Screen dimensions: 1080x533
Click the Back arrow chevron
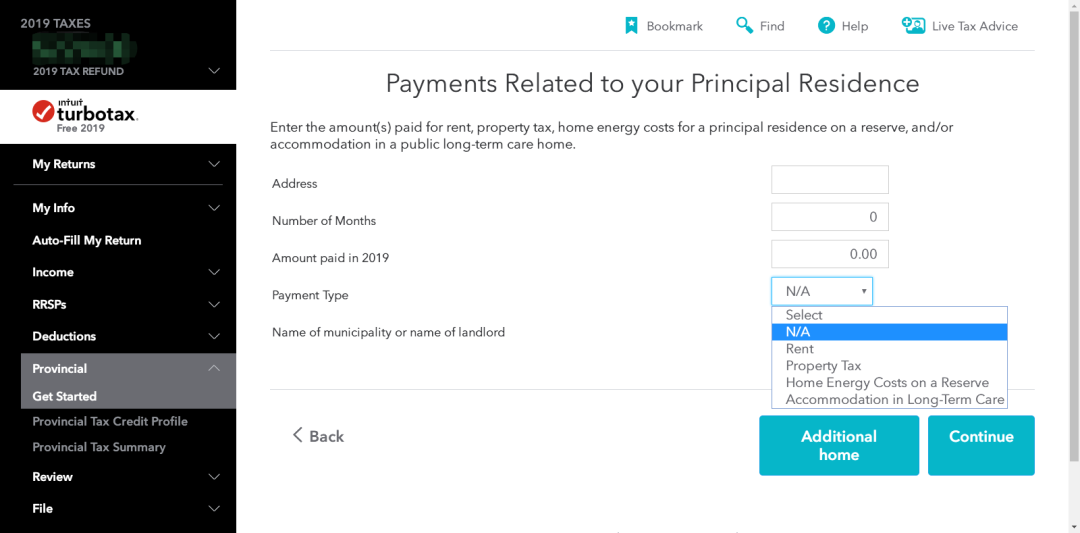coord(298,435)
